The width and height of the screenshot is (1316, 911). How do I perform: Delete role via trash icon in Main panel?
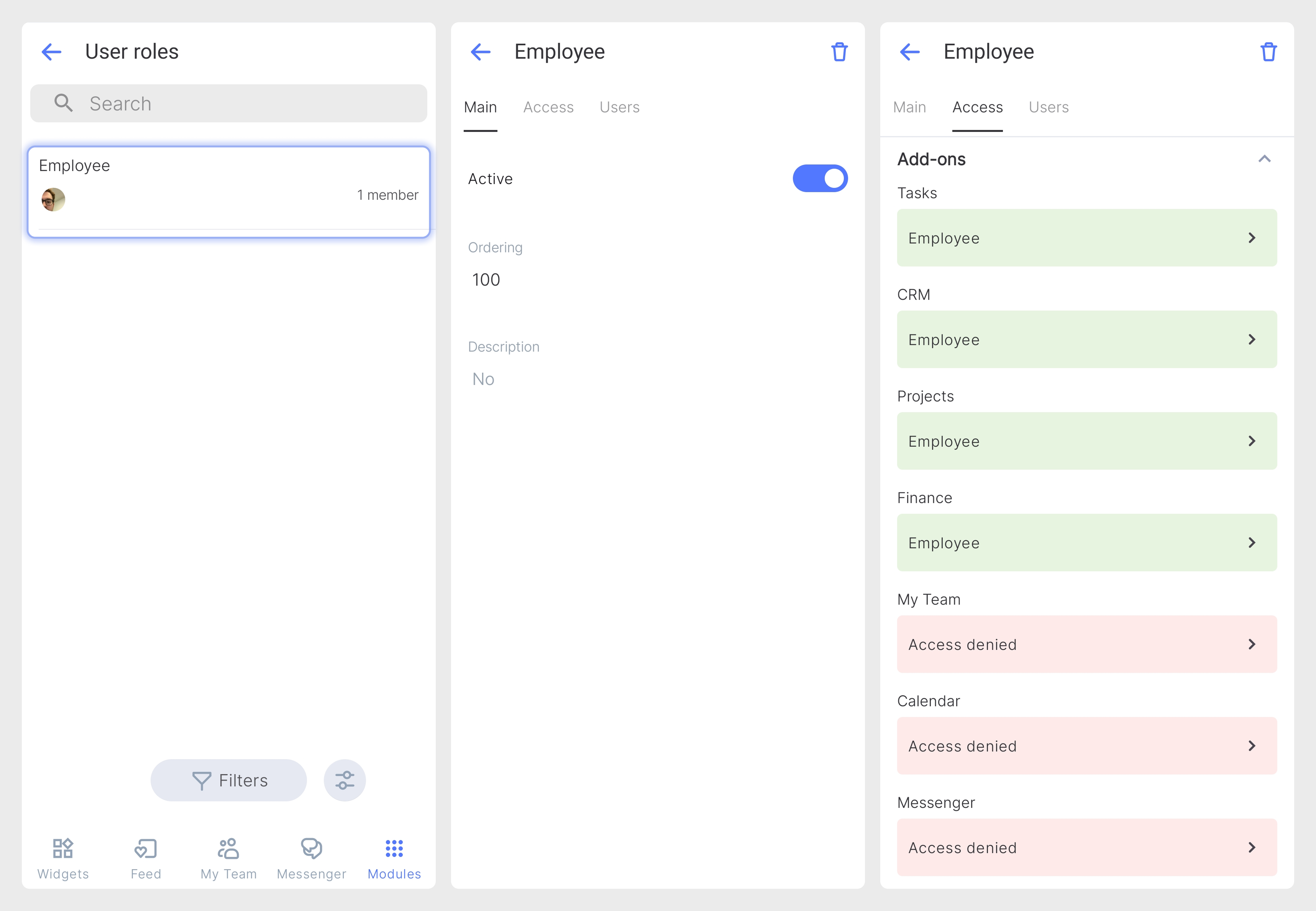tap(839, 52)
